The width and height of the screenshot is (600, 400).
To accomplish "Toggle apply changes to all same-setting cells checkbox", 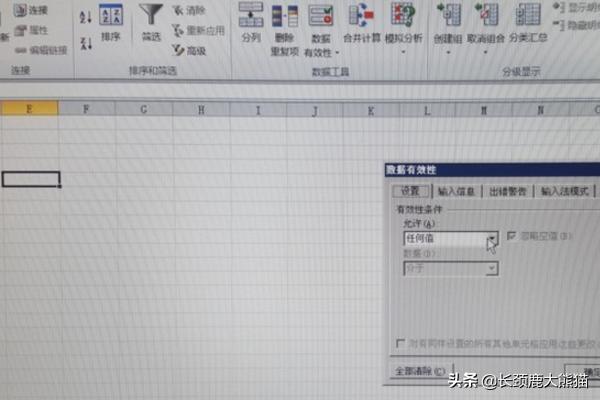I will coord(400,343).
